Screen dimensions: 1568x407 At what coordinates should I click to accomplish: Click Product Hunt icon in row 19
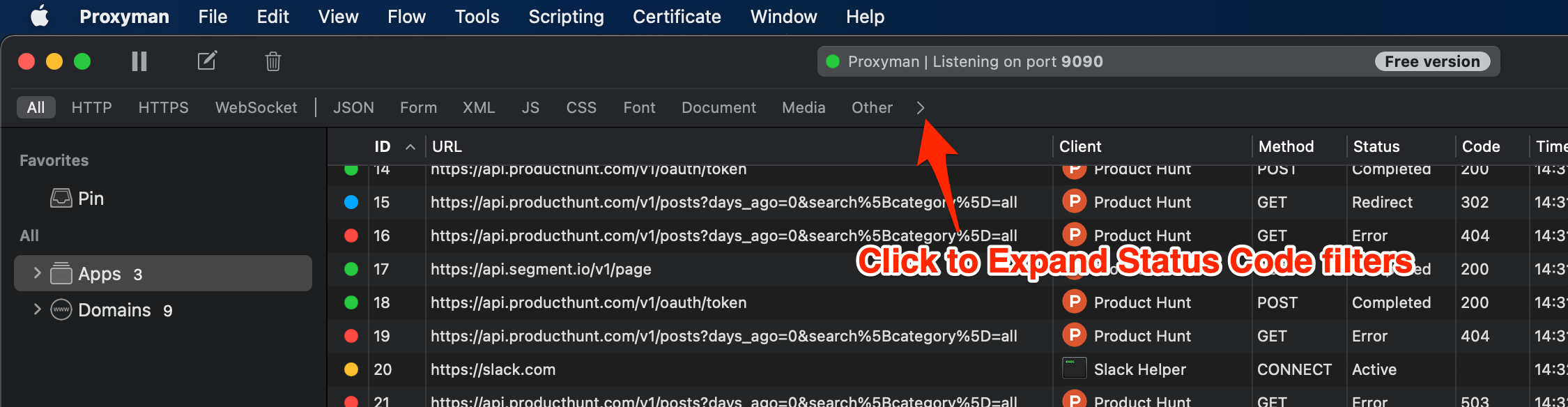click(x=1075, y=335)
